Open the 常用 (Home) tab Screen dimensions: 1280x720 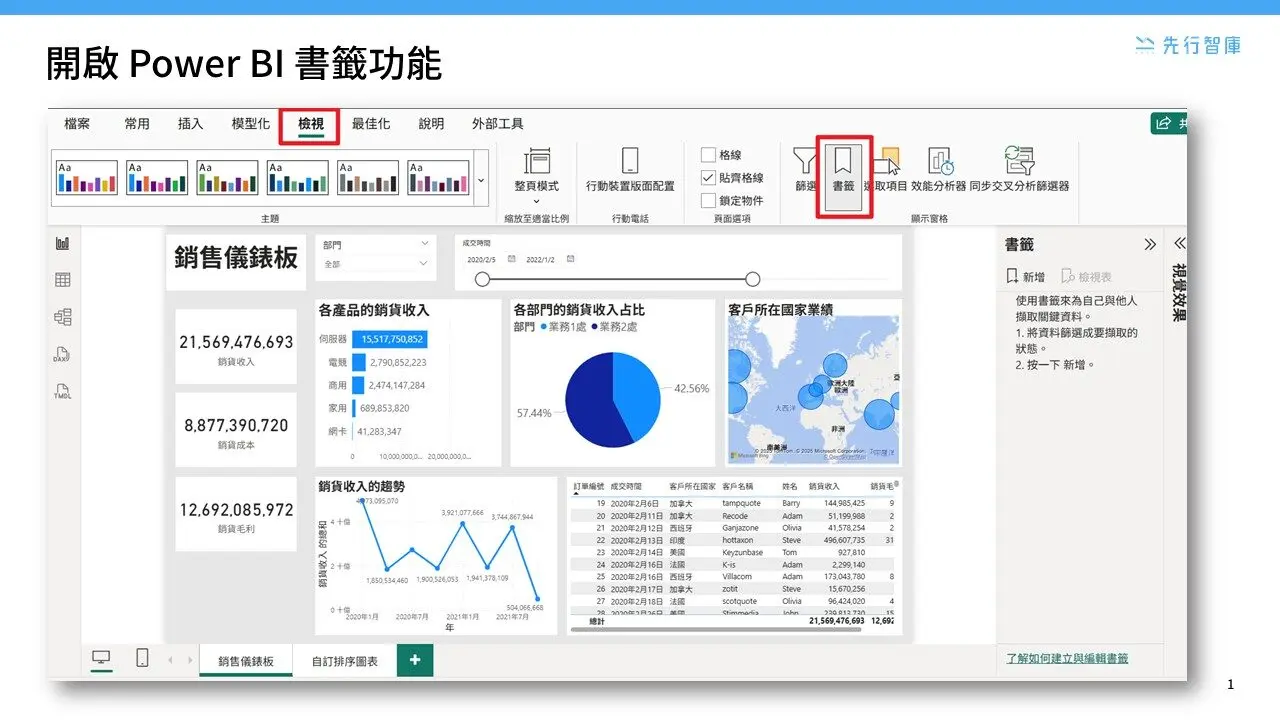click(x=137, y=124)
